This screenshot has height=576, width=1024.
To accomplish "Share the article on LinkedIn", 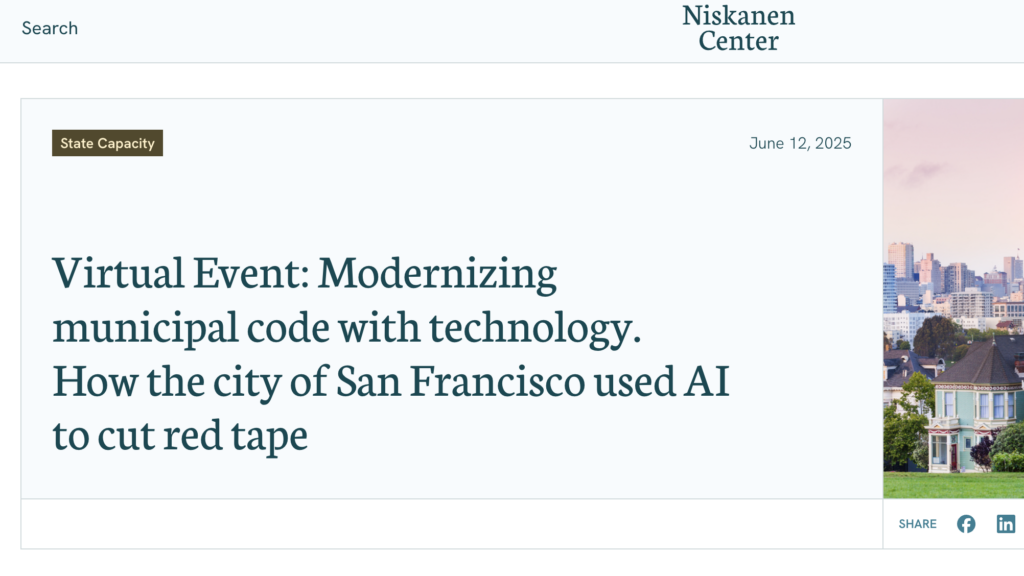I will pyautogui.click(x=1006, y=524).
